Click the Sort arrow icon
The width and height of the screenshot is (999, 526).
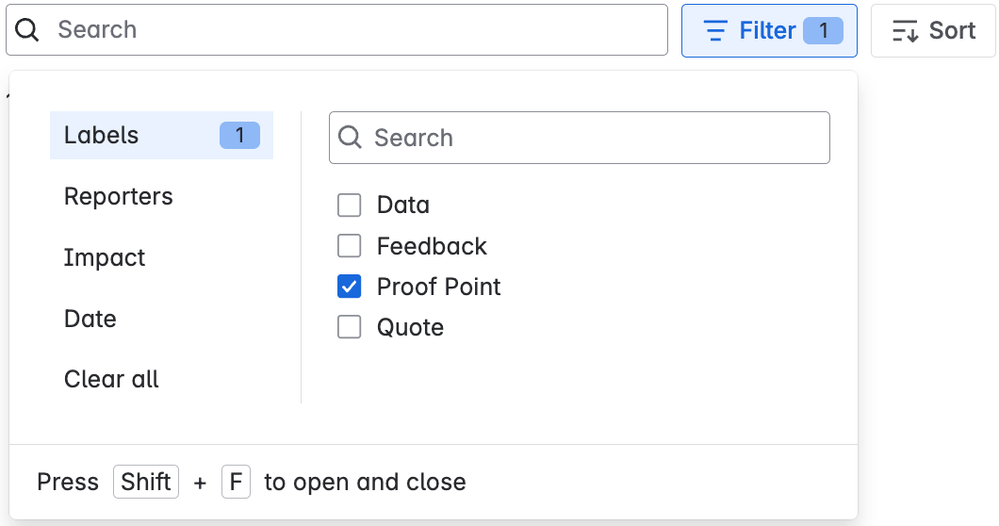905,31
